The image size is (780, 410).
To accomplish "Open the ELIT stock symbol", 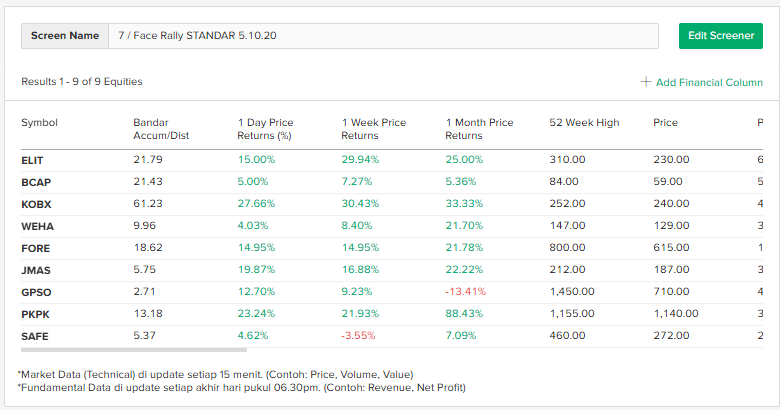I will click(32, 160).
